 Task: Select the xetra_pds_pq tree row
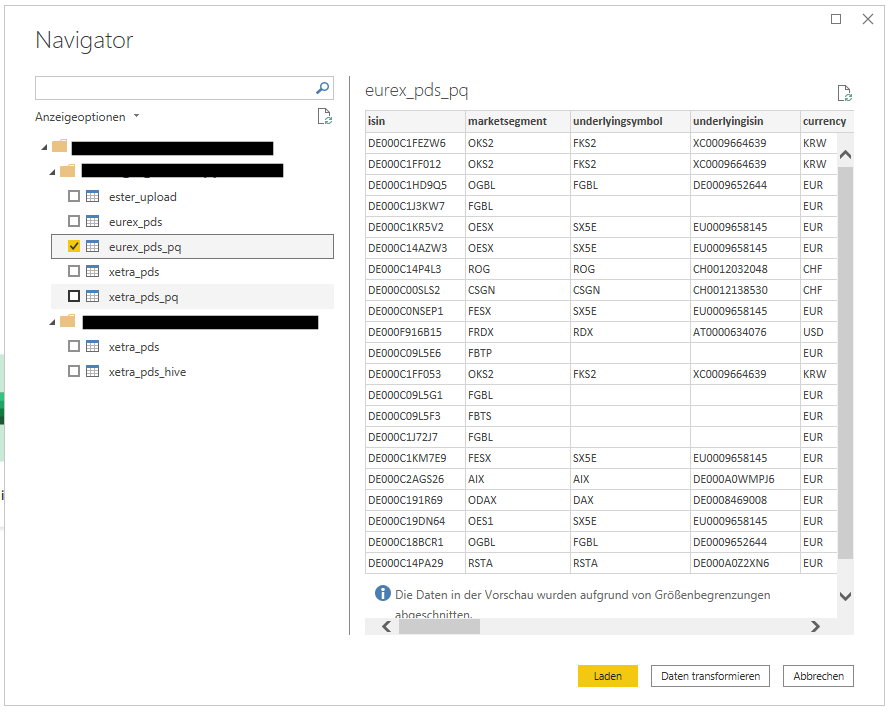(192, 296)
